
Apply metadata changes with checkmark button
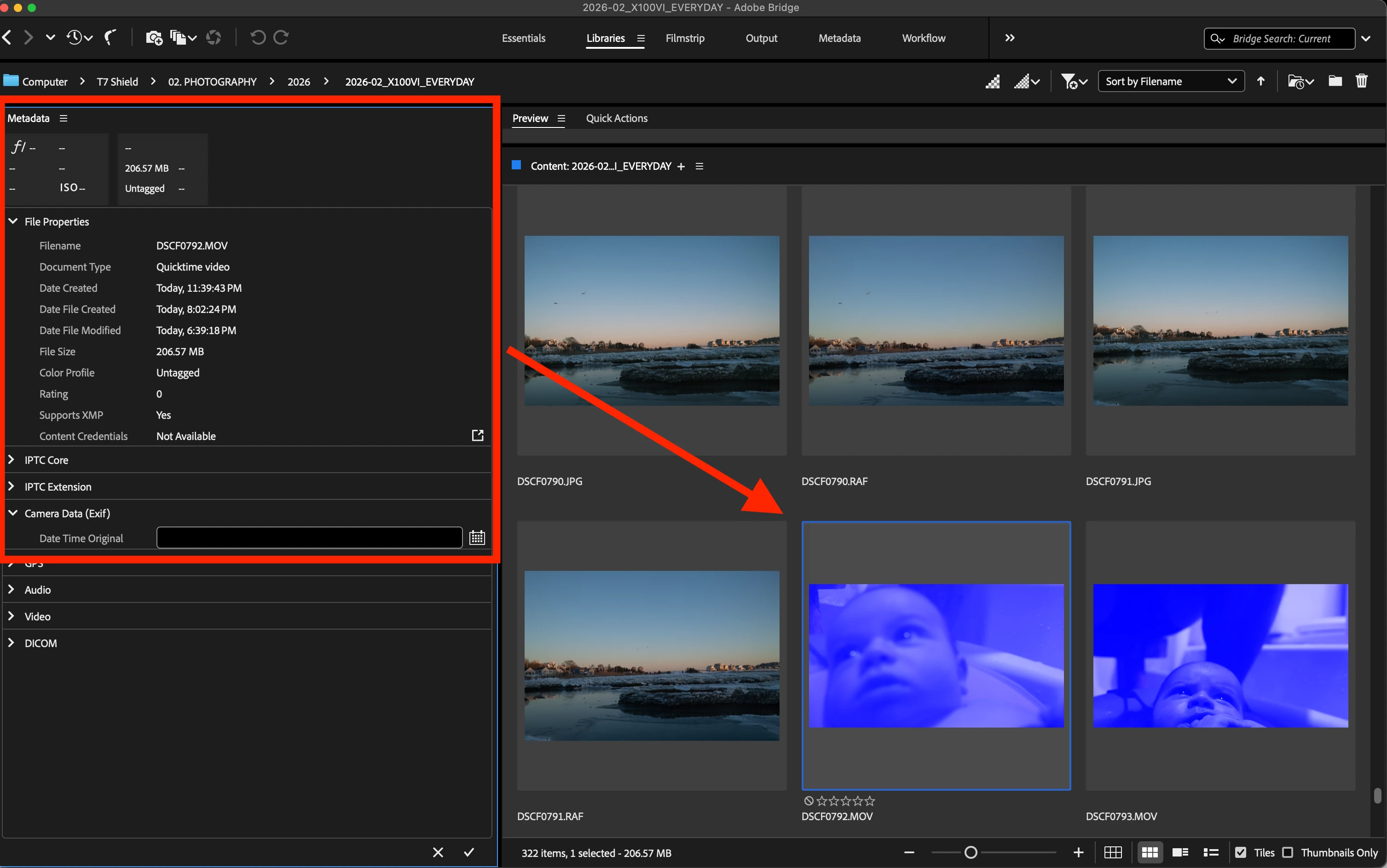469,852
